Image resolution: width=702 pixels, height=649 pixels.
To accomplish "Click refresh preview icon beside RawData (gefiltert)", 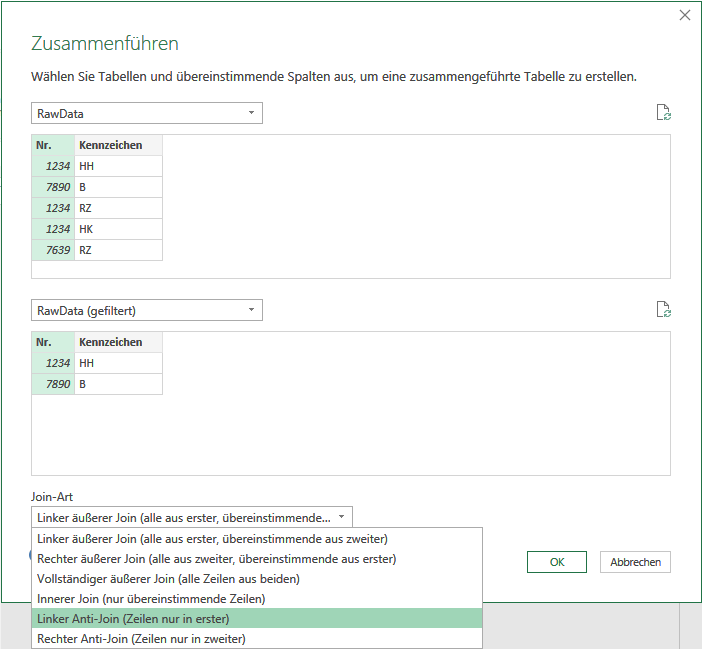I will 663,309.
